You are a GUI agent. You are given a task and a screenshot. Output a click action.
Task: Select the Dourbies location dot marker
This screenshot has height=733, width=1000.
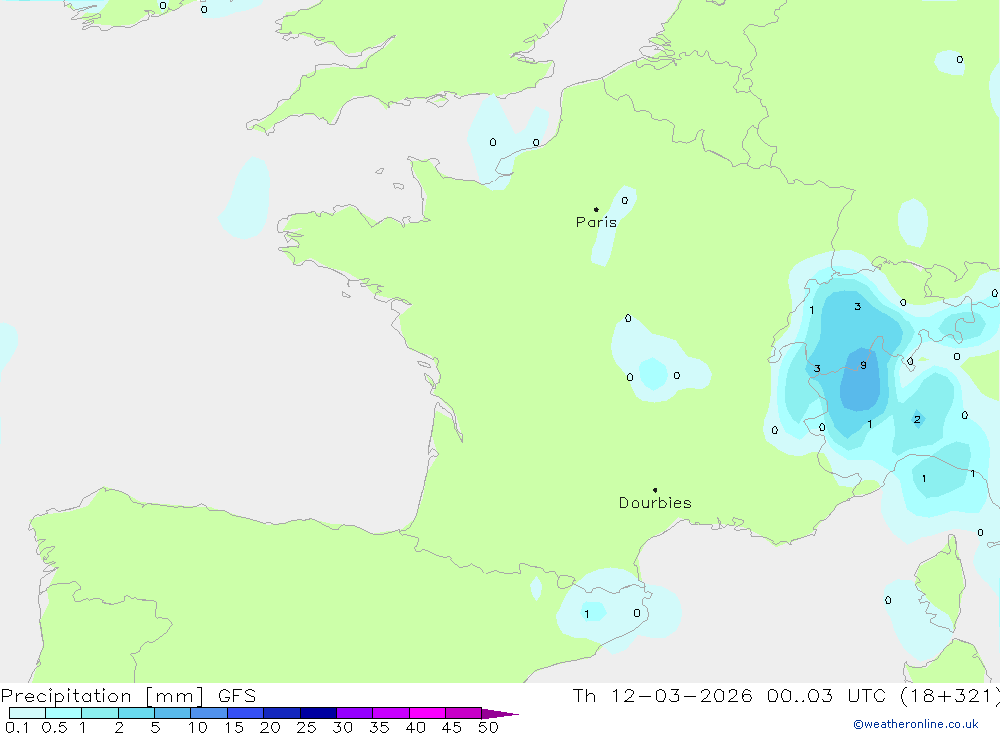(655, 490)
